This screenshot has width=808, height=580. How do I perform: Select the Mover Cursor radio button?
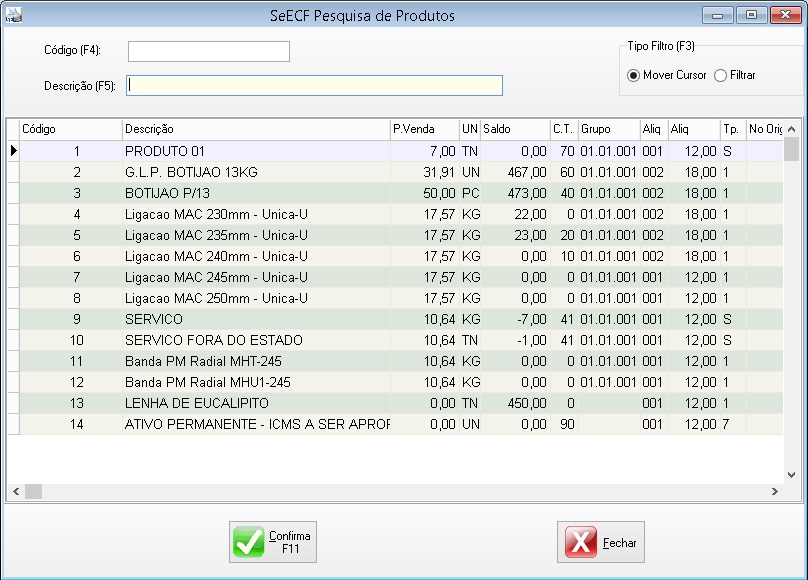tap(633, 75)
